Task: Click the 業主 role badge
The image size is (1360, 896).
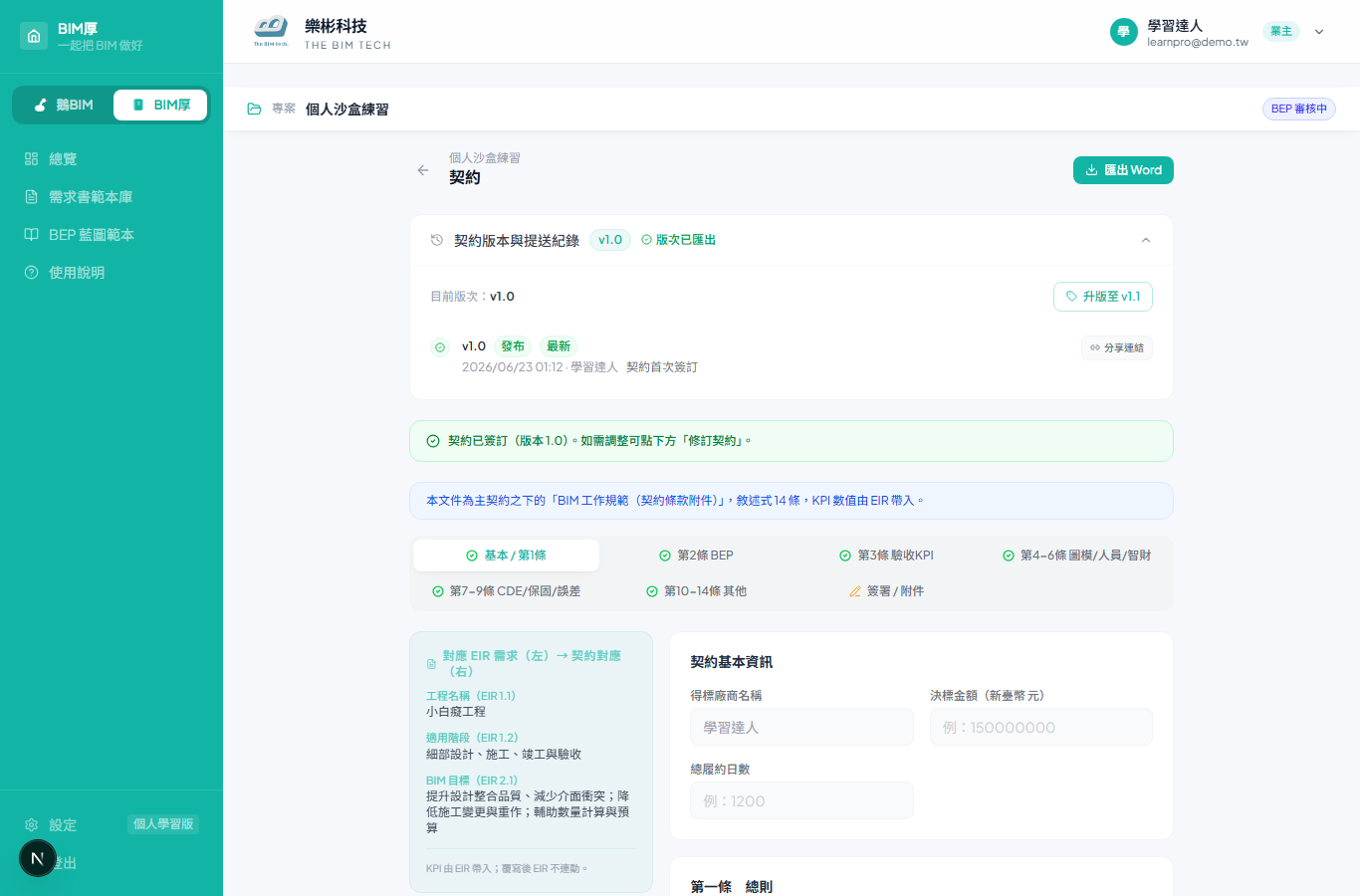Action: (1281, 31)
